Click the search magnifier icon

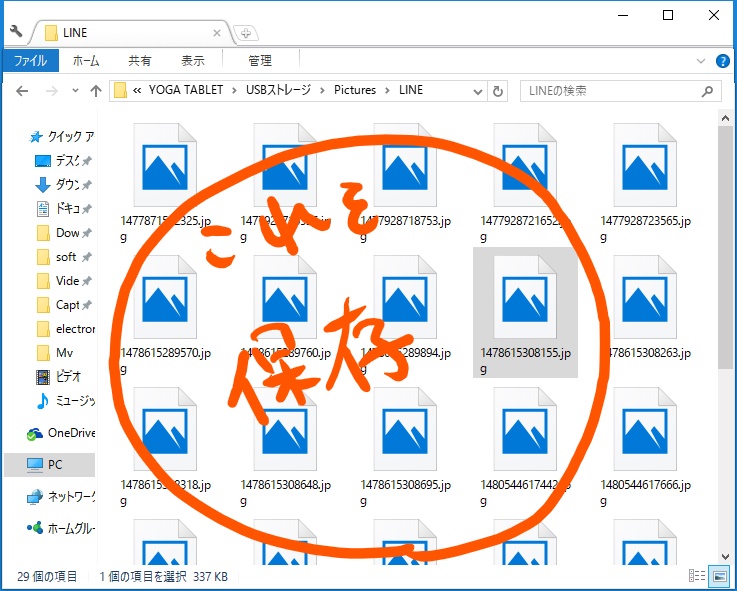point(707,91)
